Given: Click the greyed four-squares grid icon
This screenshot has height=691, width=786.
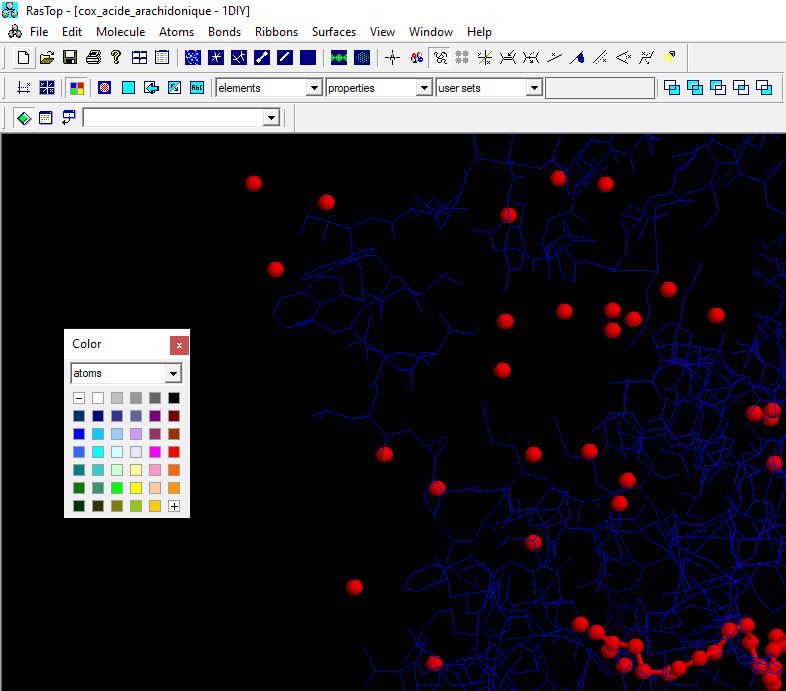Looking at the screenshot, I should pyautogui.click(x=462, y=58).
